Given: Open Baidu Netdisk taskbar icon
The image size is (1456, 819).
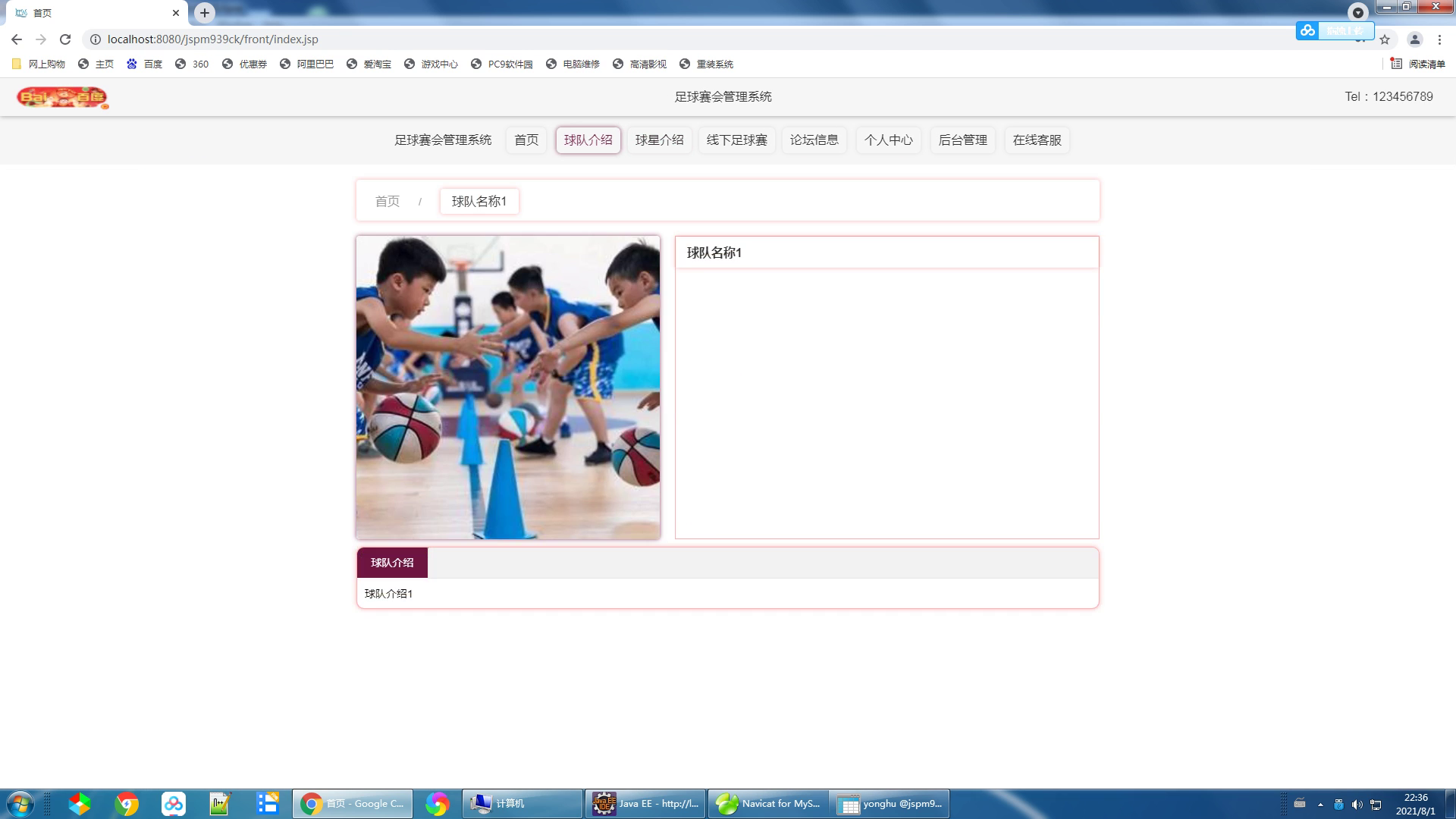Looking at the screenshot, I should 174,804.
